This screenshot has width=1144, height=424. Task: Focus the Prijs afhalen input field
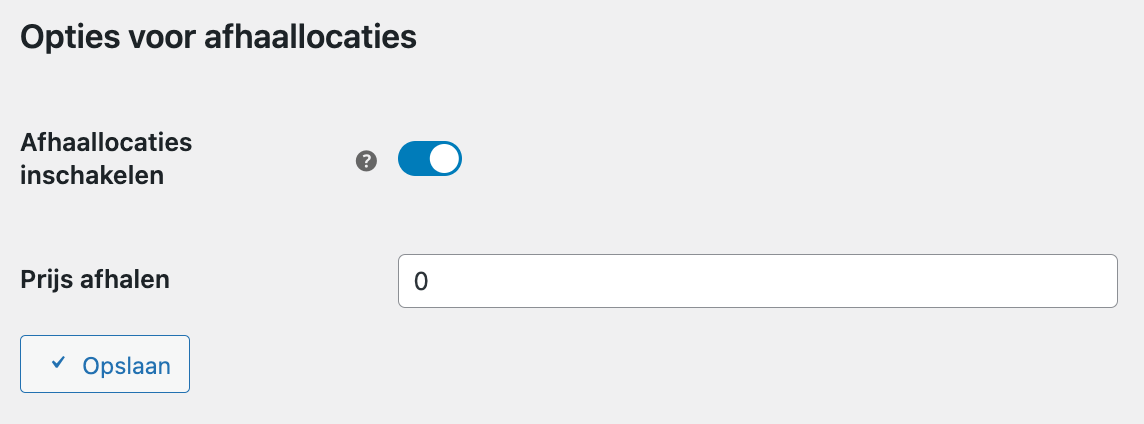pos(757,281)
